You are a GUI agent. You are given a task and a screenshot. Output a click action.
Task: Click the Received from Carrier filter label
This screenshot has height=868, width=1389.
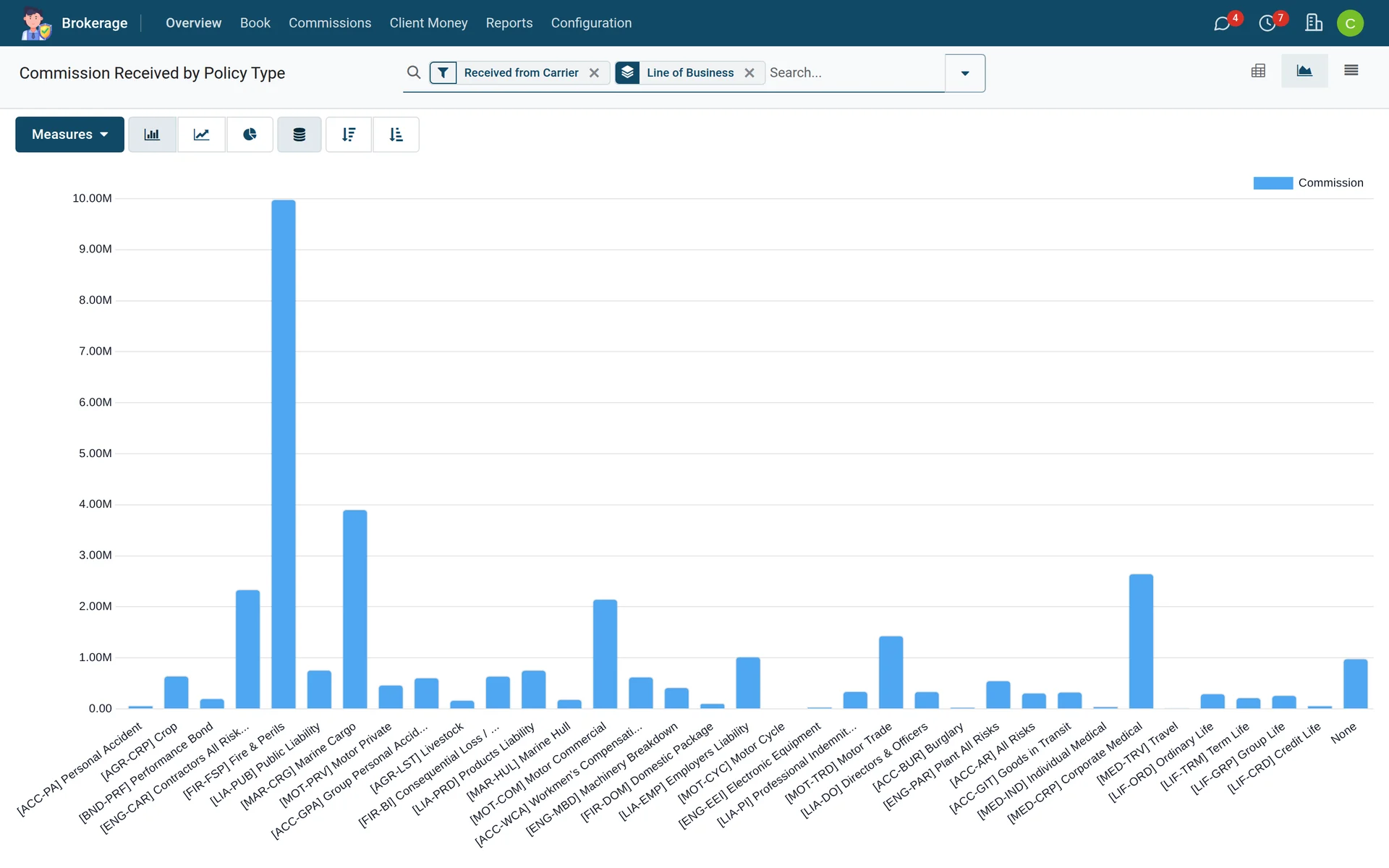tap(521, 72)
